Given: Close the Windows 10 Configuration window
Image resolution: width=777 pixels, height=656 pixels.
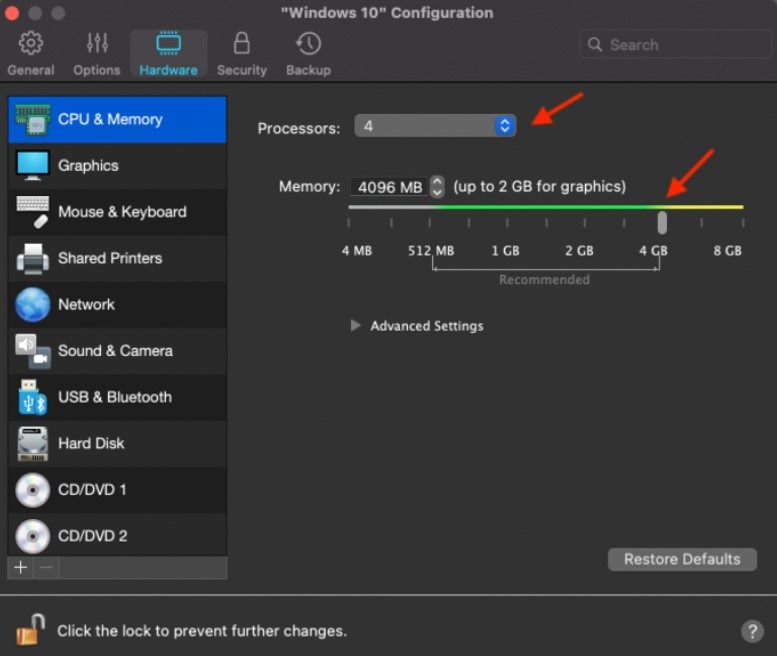Looking at the screenshot, I should pos(11,13).
